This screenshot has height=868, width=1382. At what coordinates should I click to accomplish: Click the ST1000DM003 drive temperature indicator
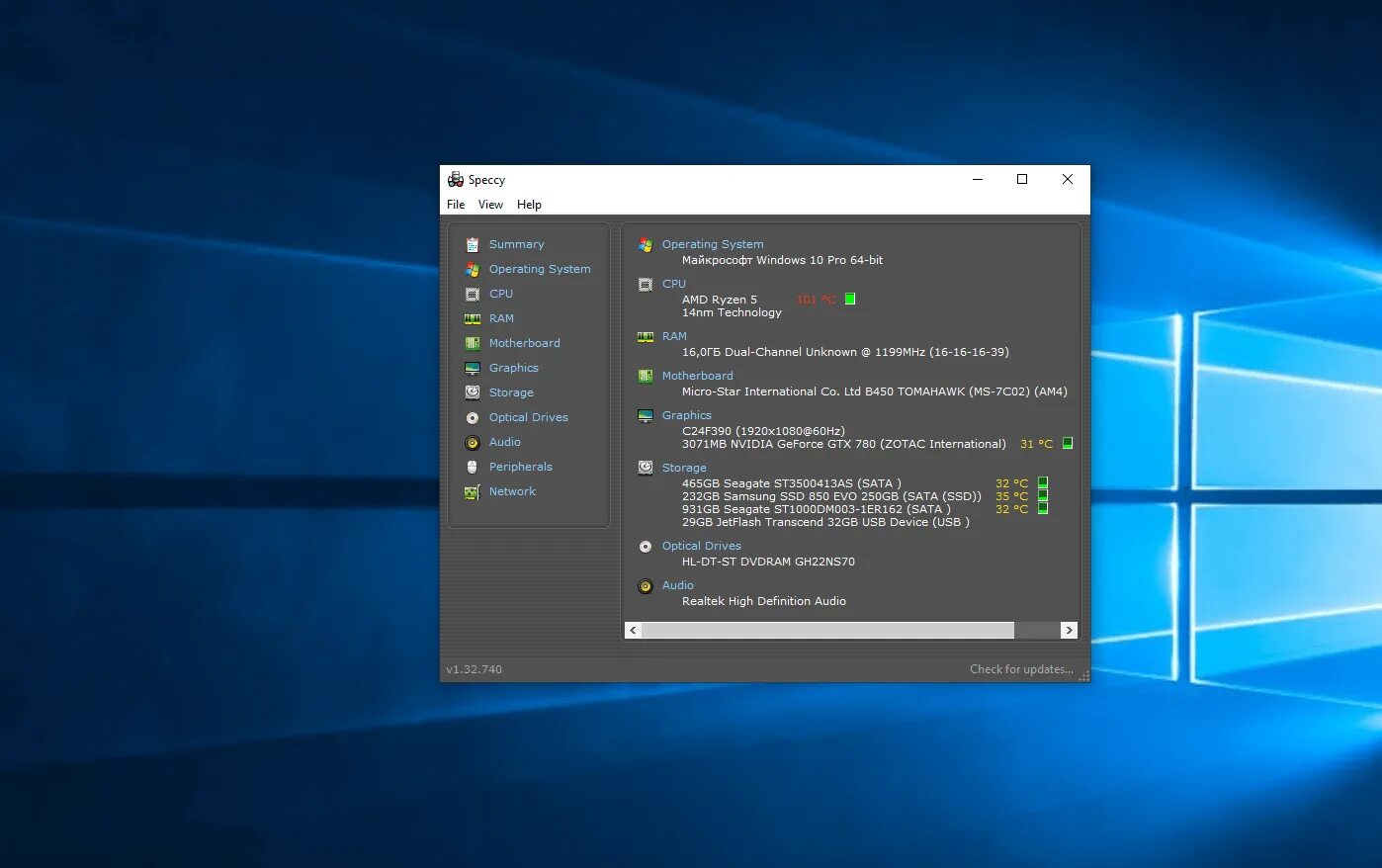pyautogui.click(x=1042, y=508)
